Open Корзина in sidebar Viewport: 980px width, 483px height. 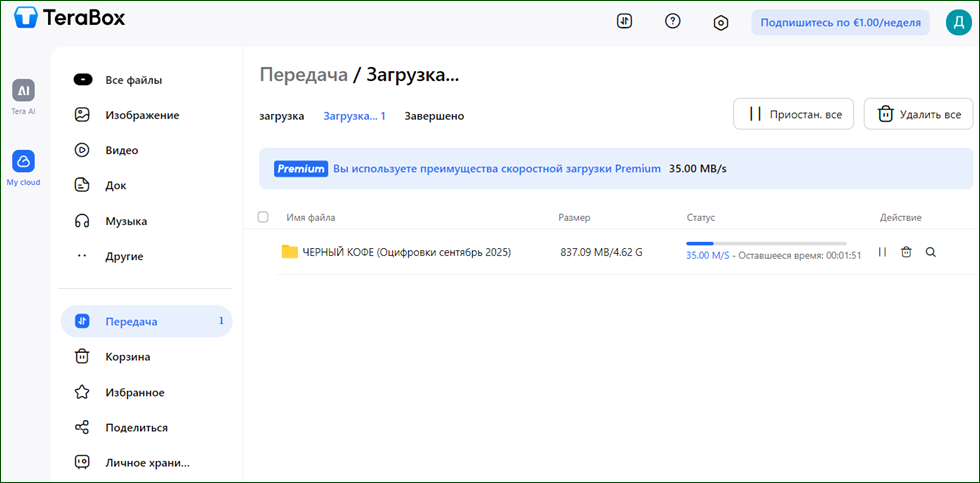(128, 357)
